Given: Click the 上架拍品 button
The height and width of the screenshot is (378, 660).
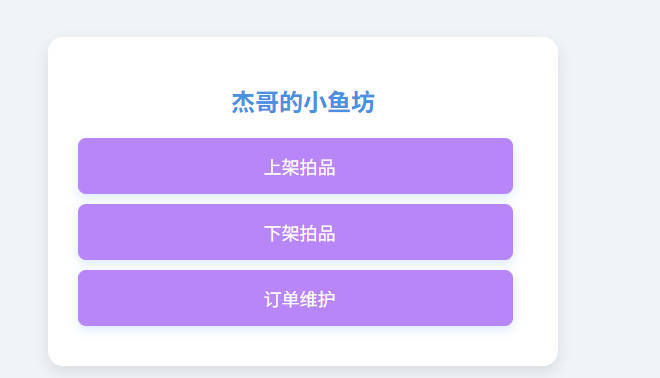Looking at the screenshot, I should point(295,166).
